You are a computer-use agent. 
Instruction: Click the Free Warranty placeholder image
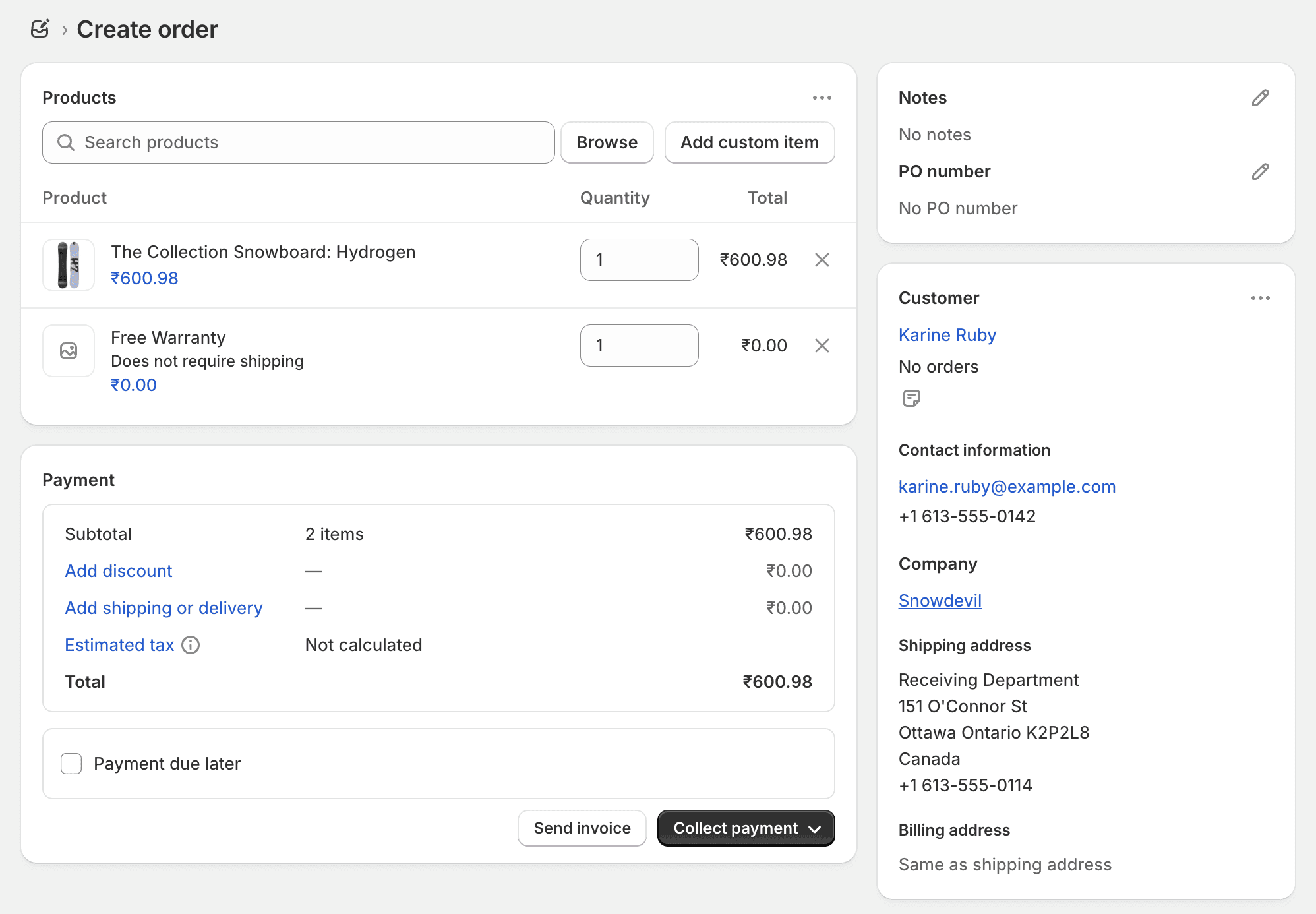(69, 351)
